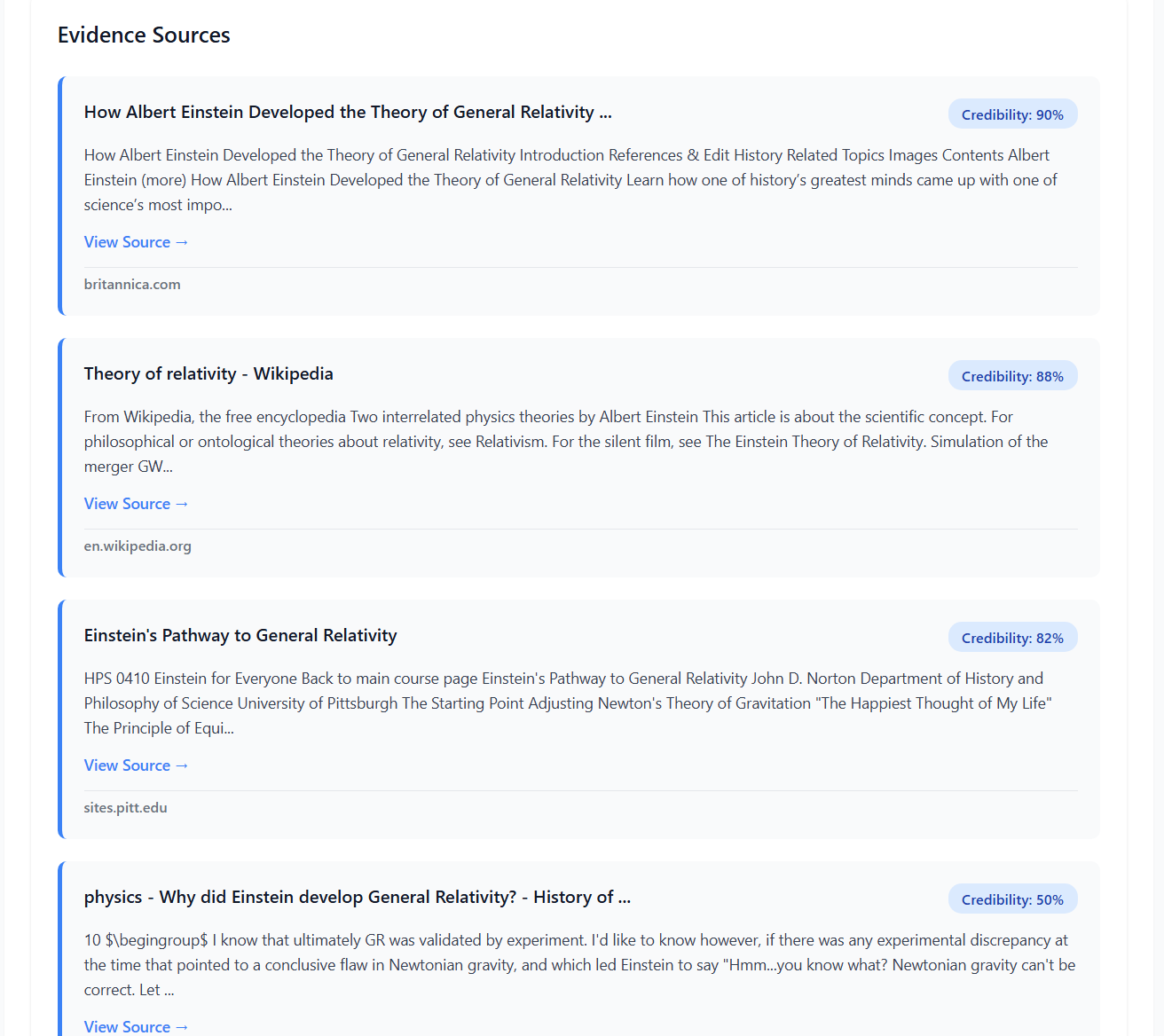Open the Britannica article title about Einstein
This screenshot has height=1036, width=1164.
tap(348, 113)
